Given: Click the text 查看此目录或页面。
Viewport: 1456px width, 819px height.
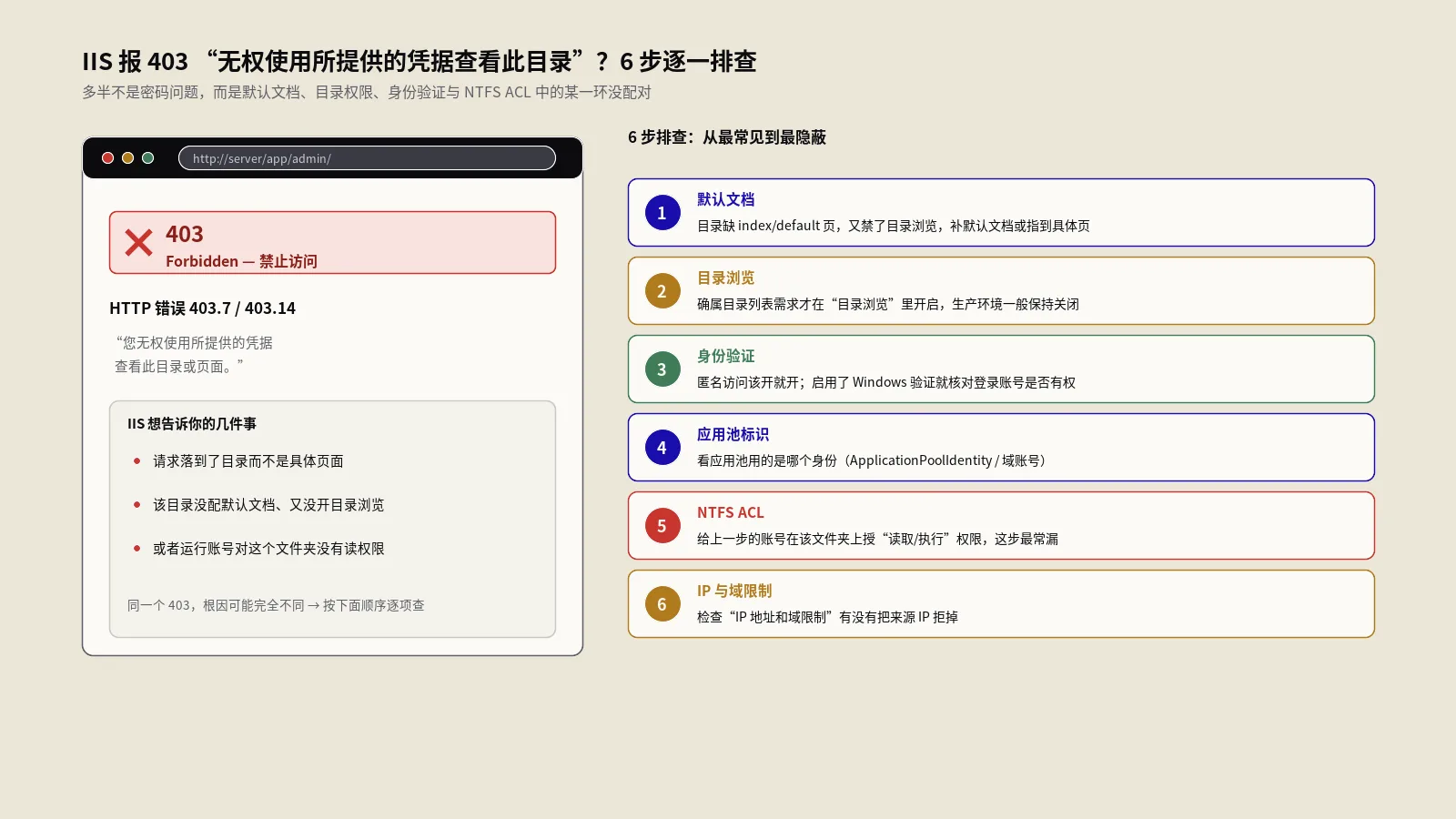Looking at the screenshot, I should [x=179, y=367].
